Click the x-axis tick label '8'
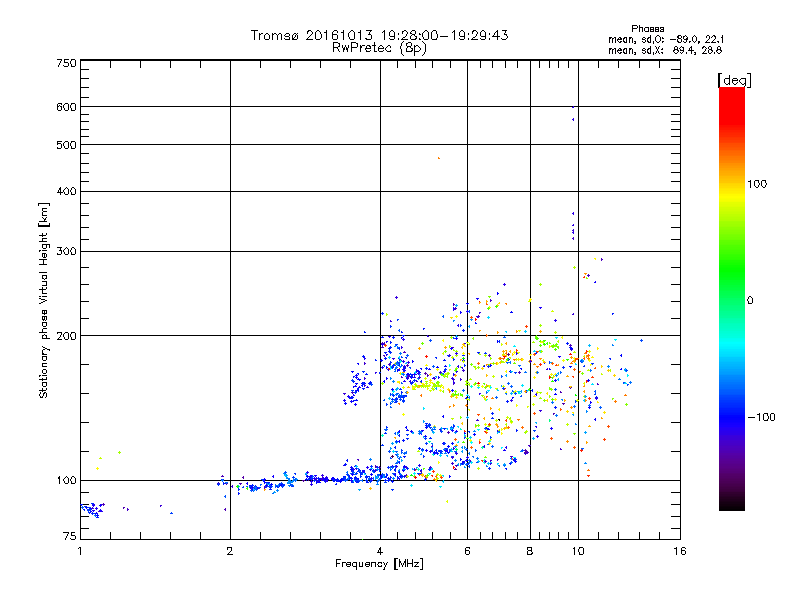Image resolution: width=800 pixels, height=600 pixels. coord(530,551)
